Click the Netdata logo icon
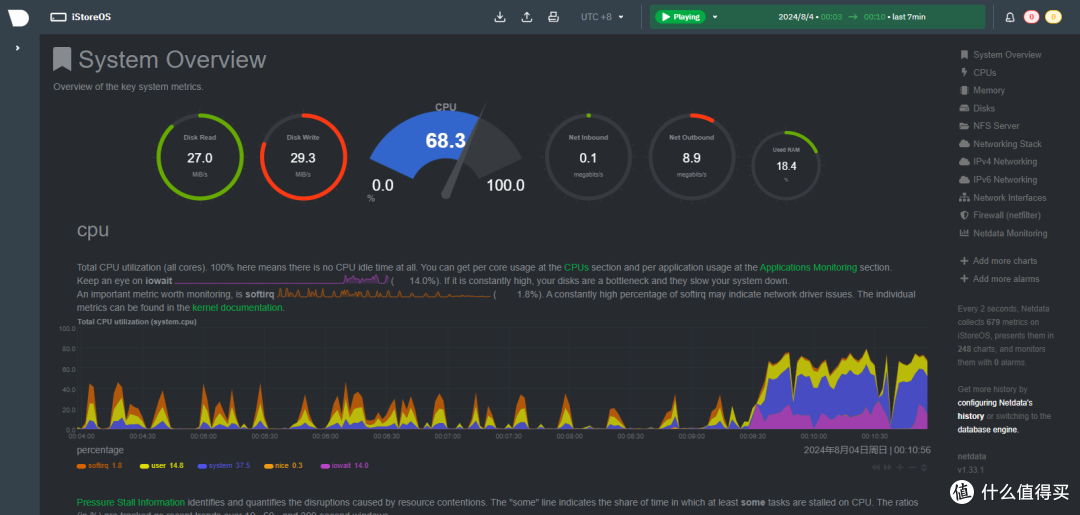Screen dimensions: 1080x515 (19, 18)
